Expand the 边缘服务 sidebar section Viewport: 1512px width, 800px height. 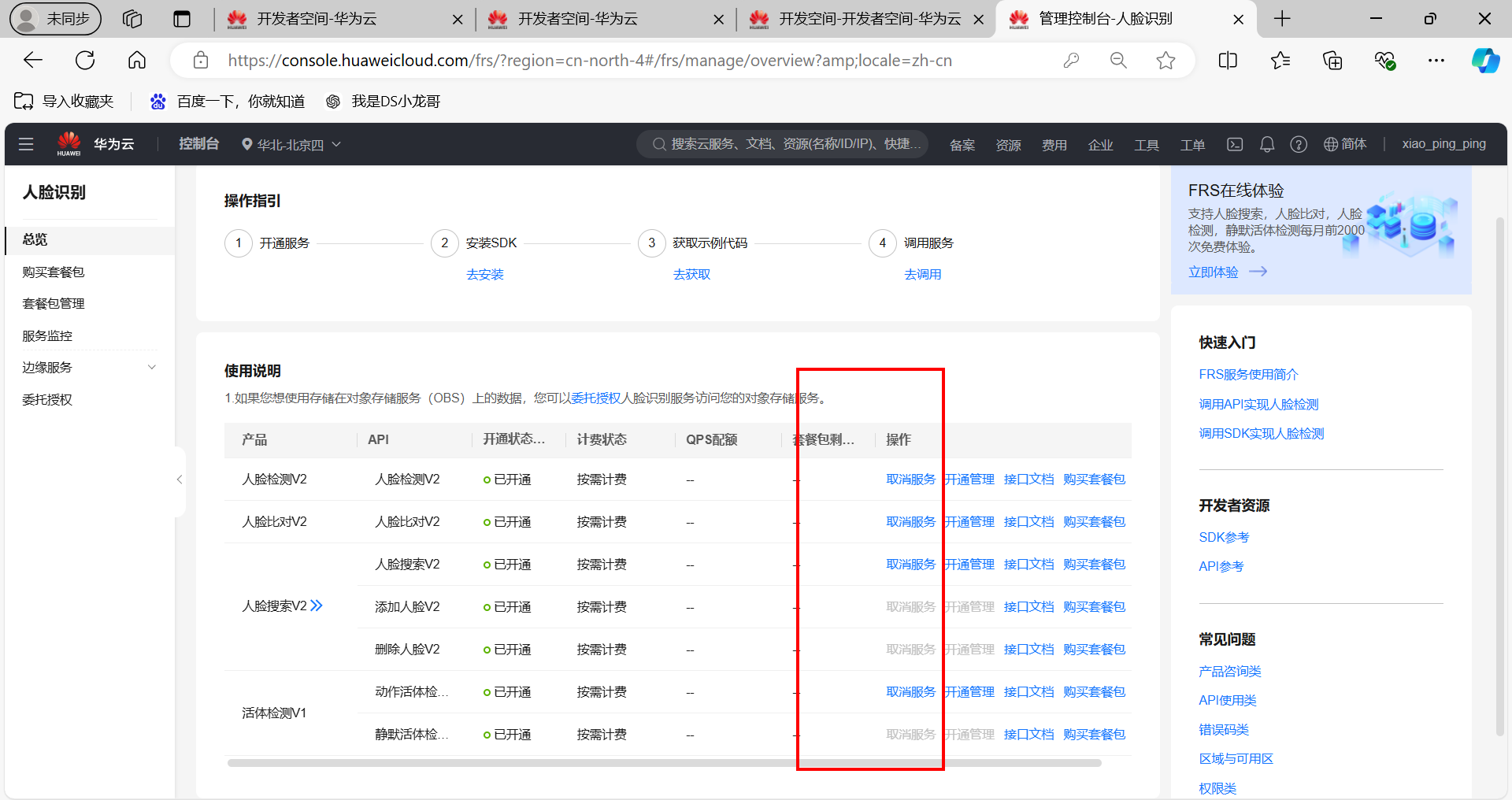(152, 368)
